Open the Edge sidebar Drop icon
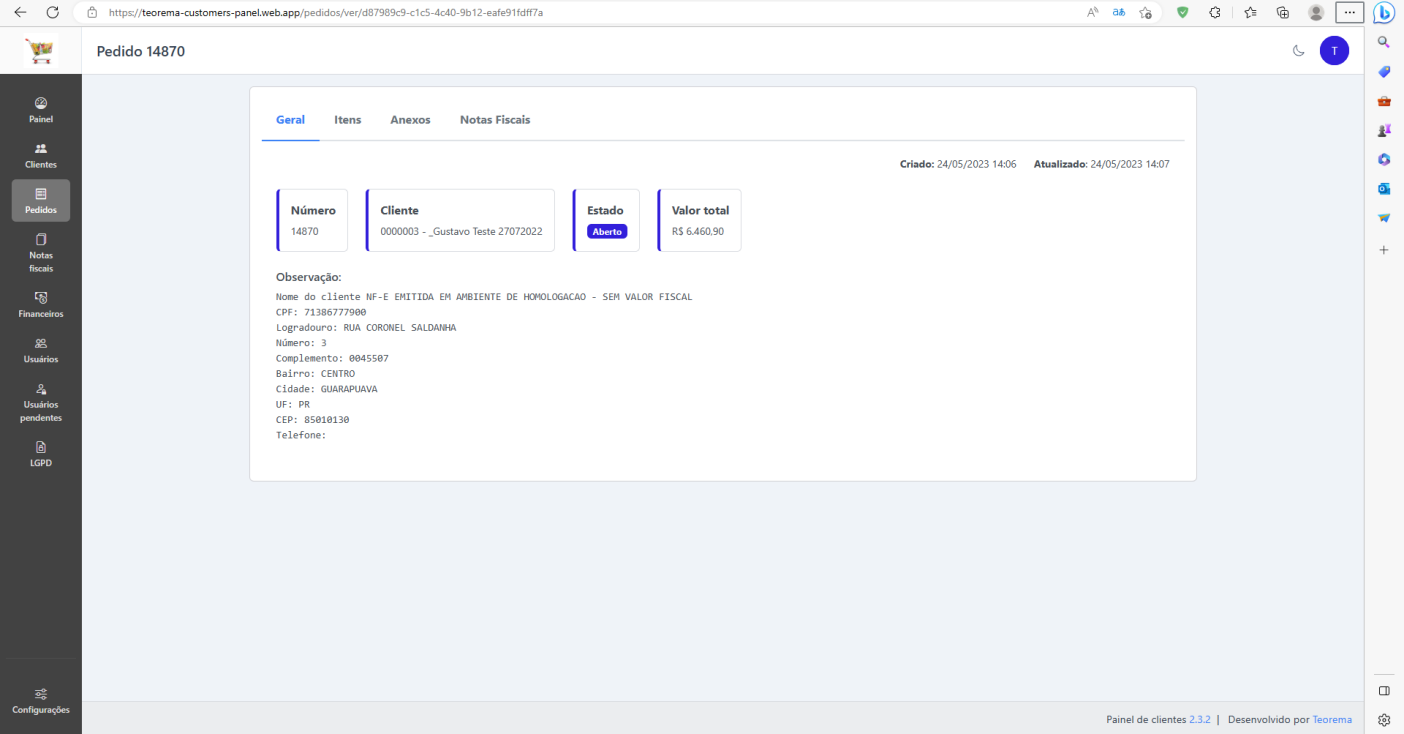The height and width of the screenshot is (734, 1404). (1384, 217)
